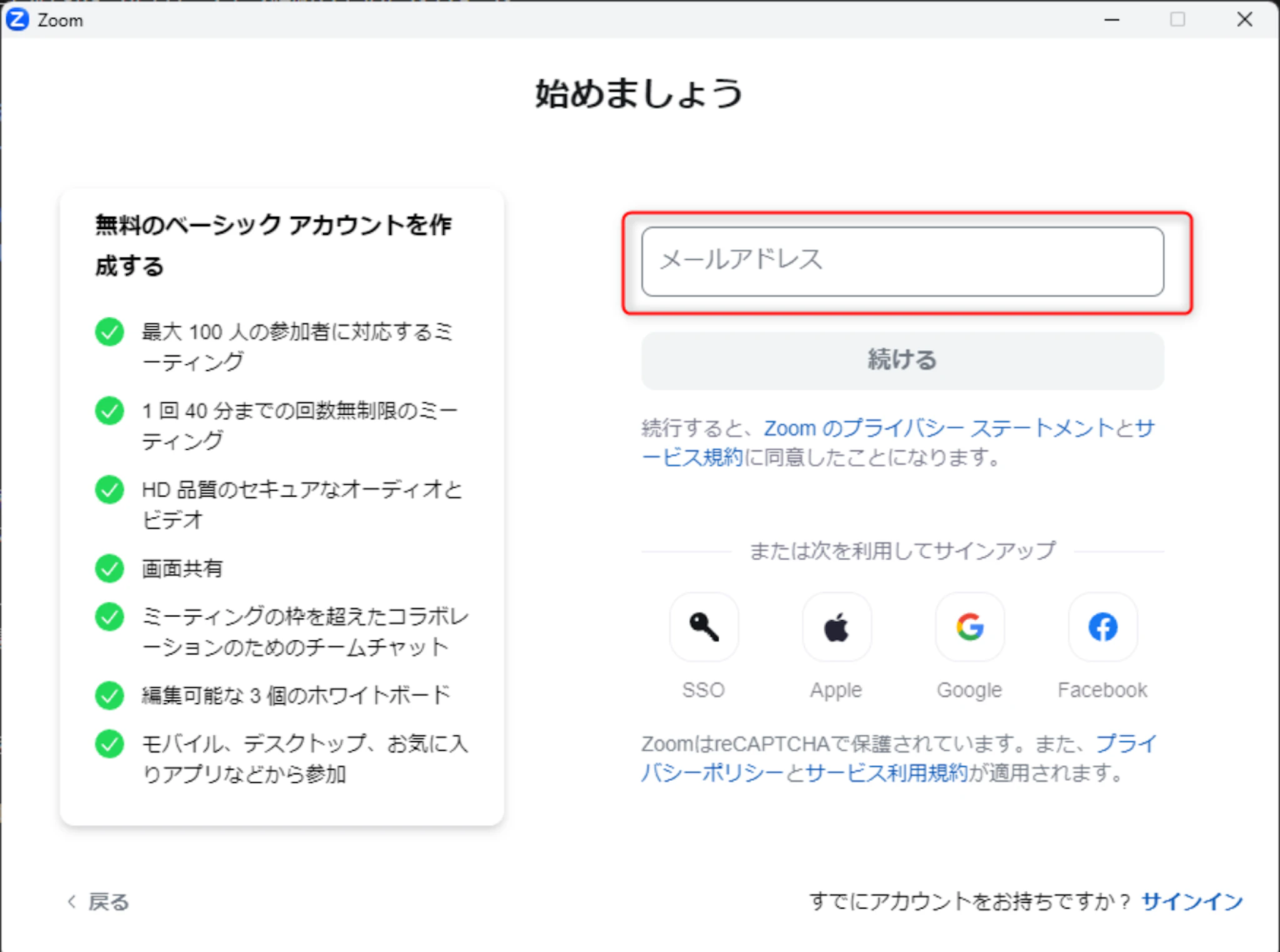Click the green checkmark beside 画面共有
This screenshot has height=952, width=1280.
click(109, 568)
